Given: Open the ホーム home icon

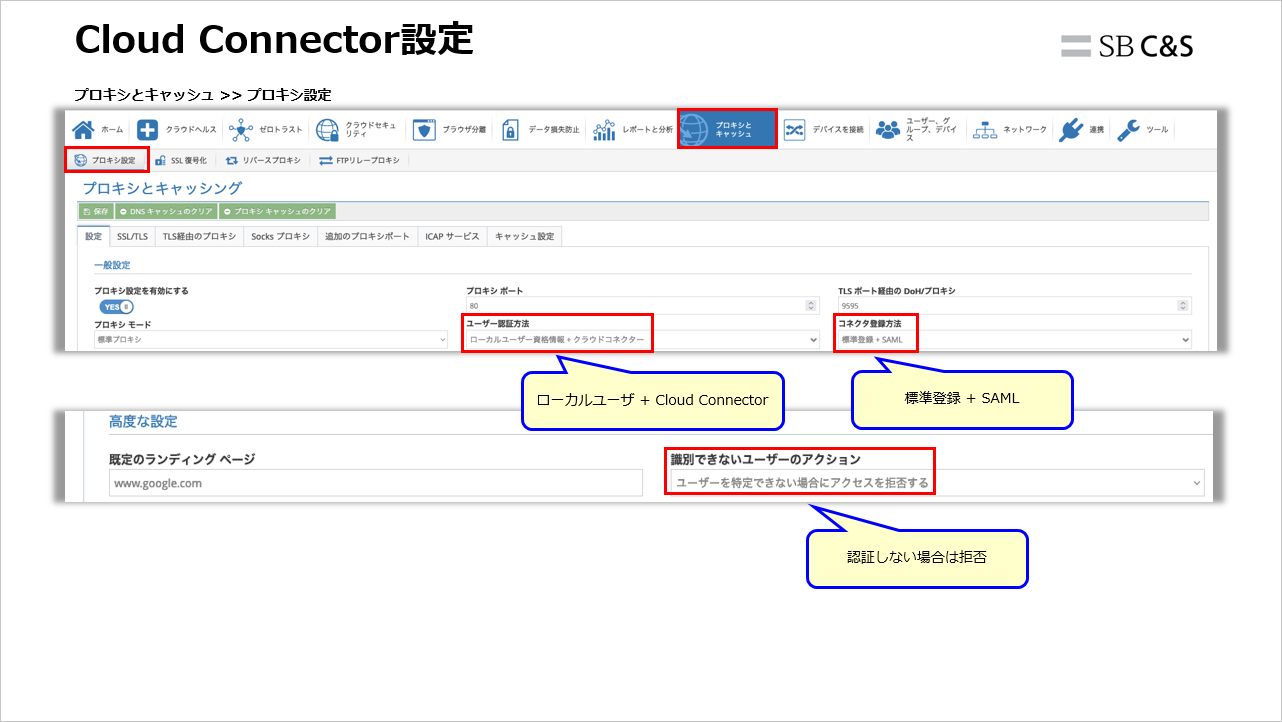Looking at the screenshot, I should pos(84,130).
